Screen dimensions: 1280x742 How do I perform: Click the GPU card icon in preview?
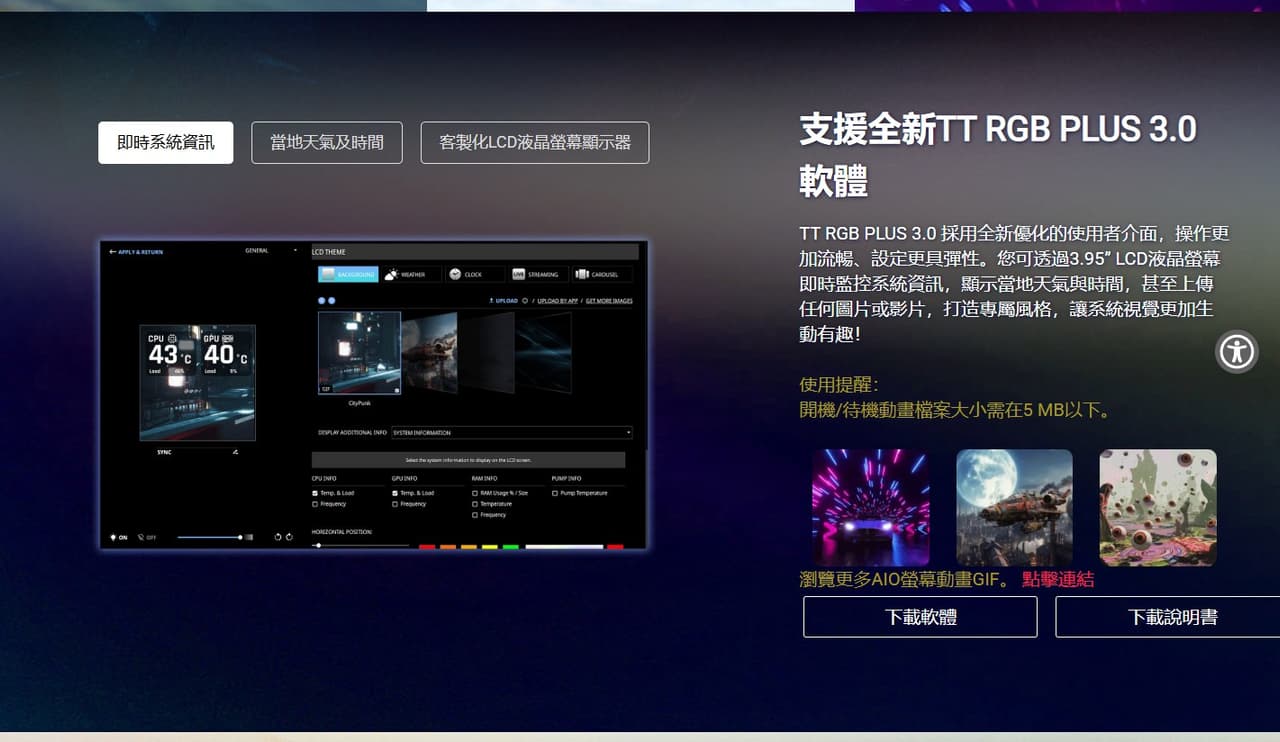(x=227, y=338)
